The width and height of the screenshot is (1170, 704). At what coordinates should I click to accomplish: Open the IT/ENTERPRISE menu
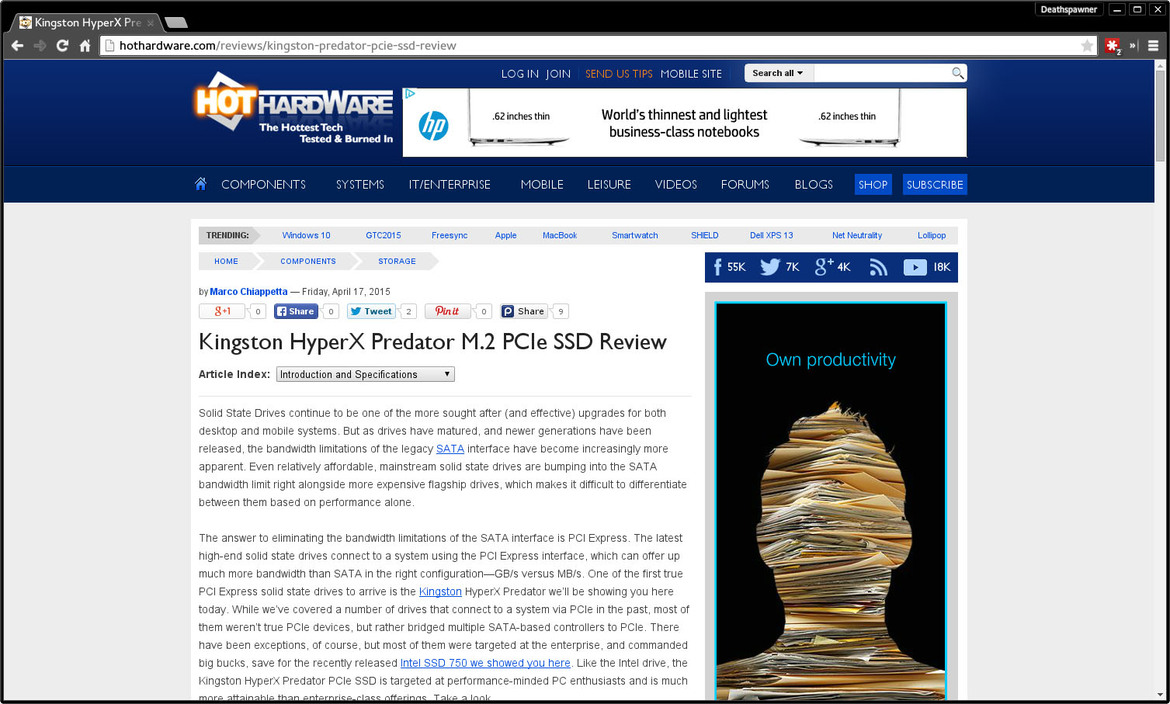(x=449, y=184)
